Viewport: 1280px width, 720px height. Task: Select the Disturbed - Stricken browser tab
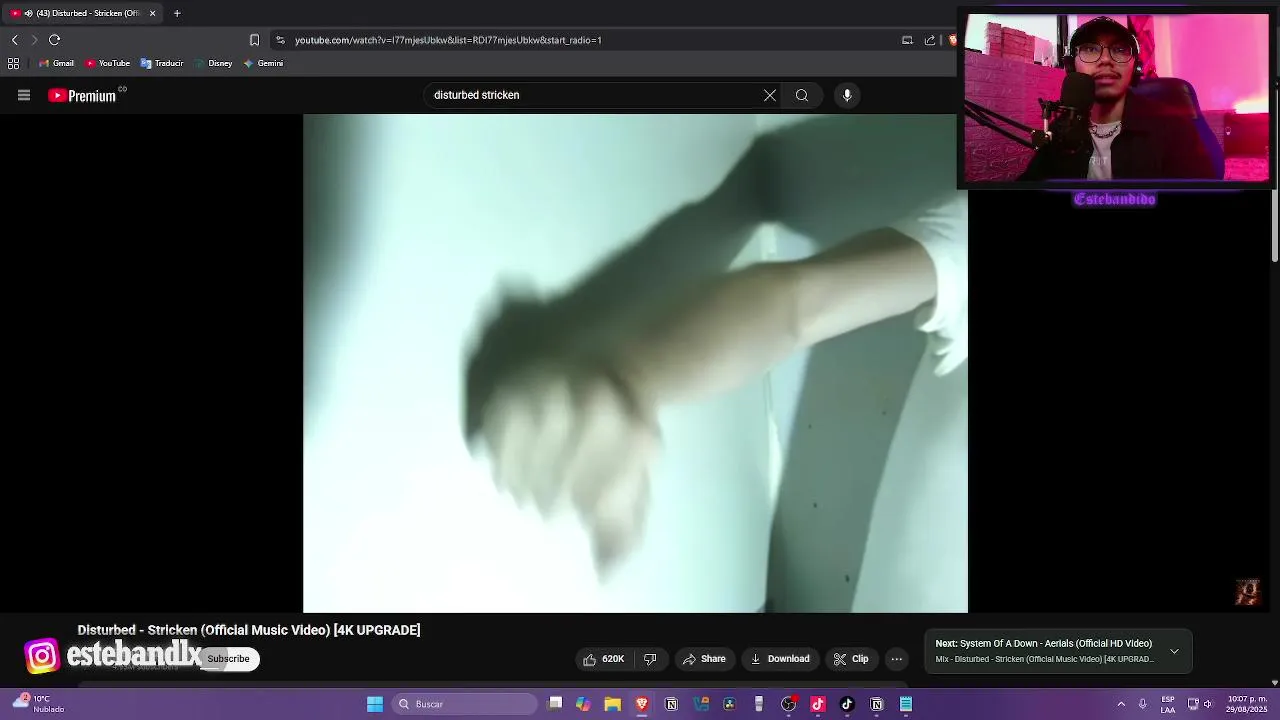82,13
